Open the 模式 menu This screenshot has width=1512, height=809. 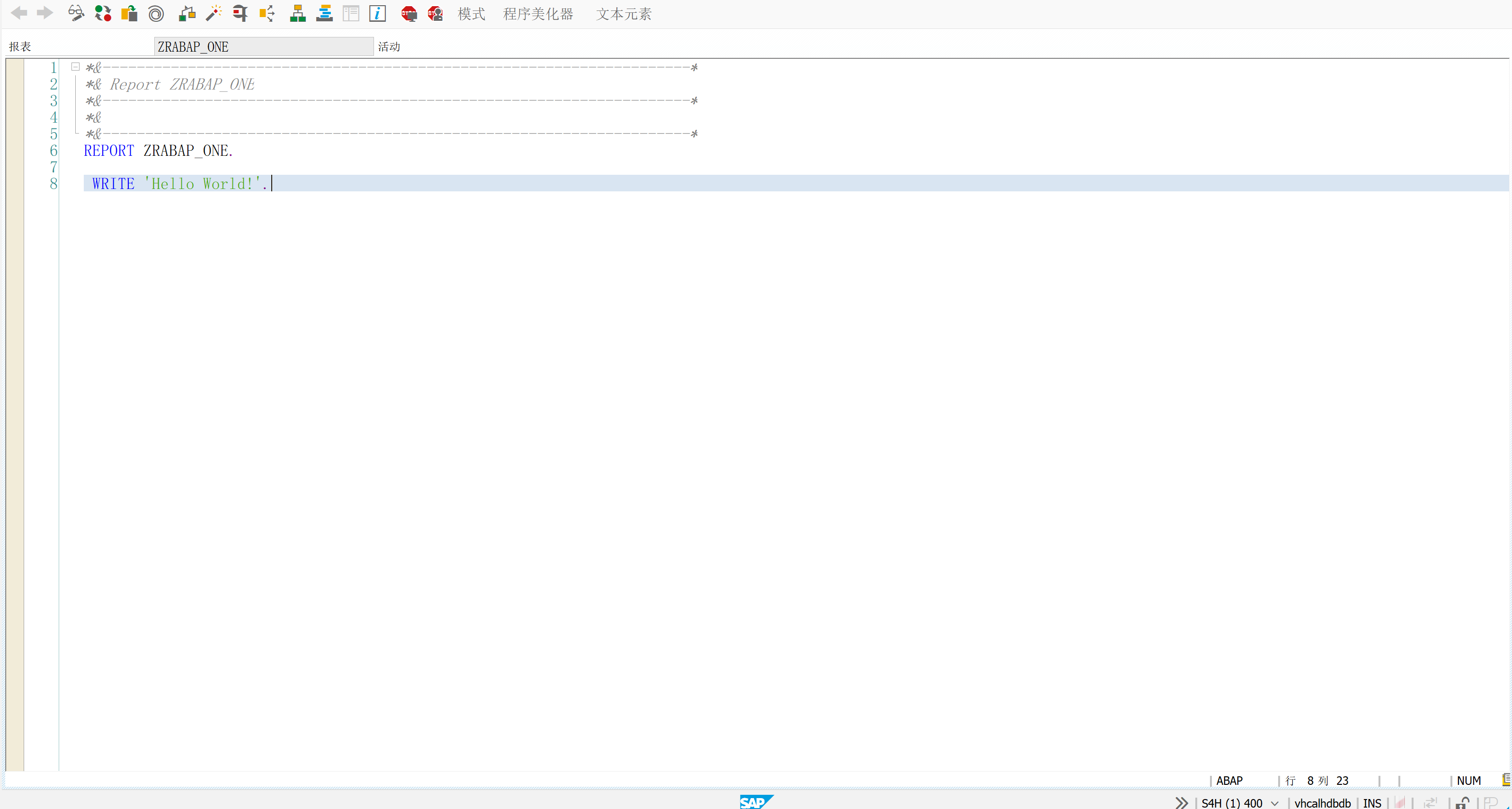471,14
